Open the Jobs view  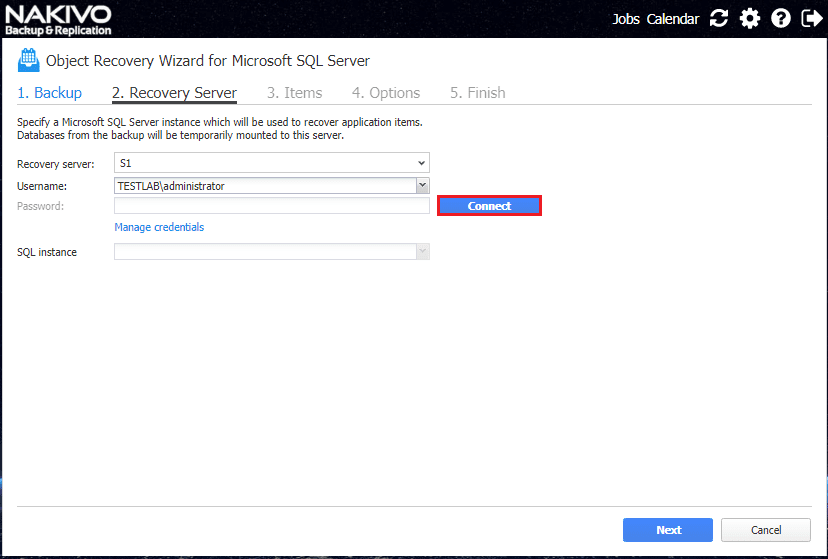click(x=626, y=19)
